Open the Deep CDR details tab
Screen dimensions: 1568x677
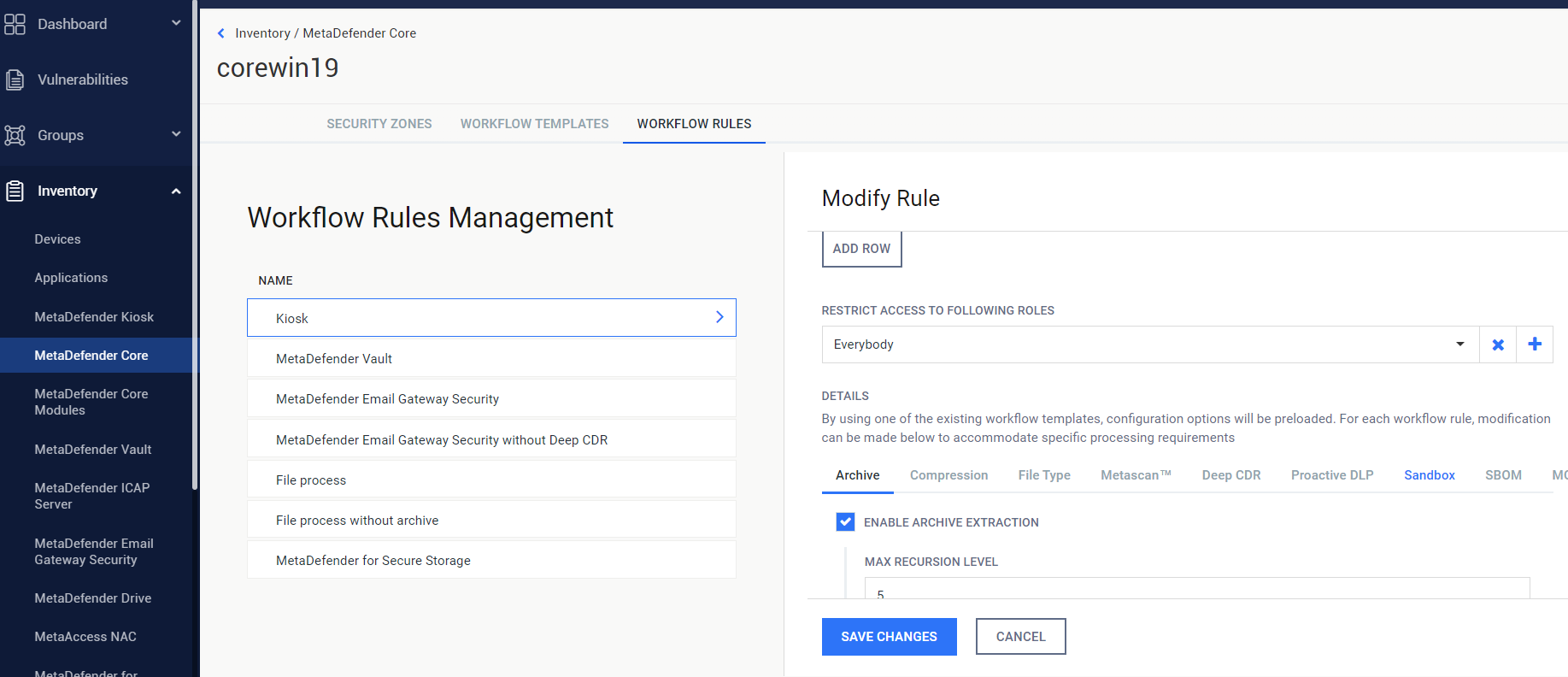click(1231, 475)
